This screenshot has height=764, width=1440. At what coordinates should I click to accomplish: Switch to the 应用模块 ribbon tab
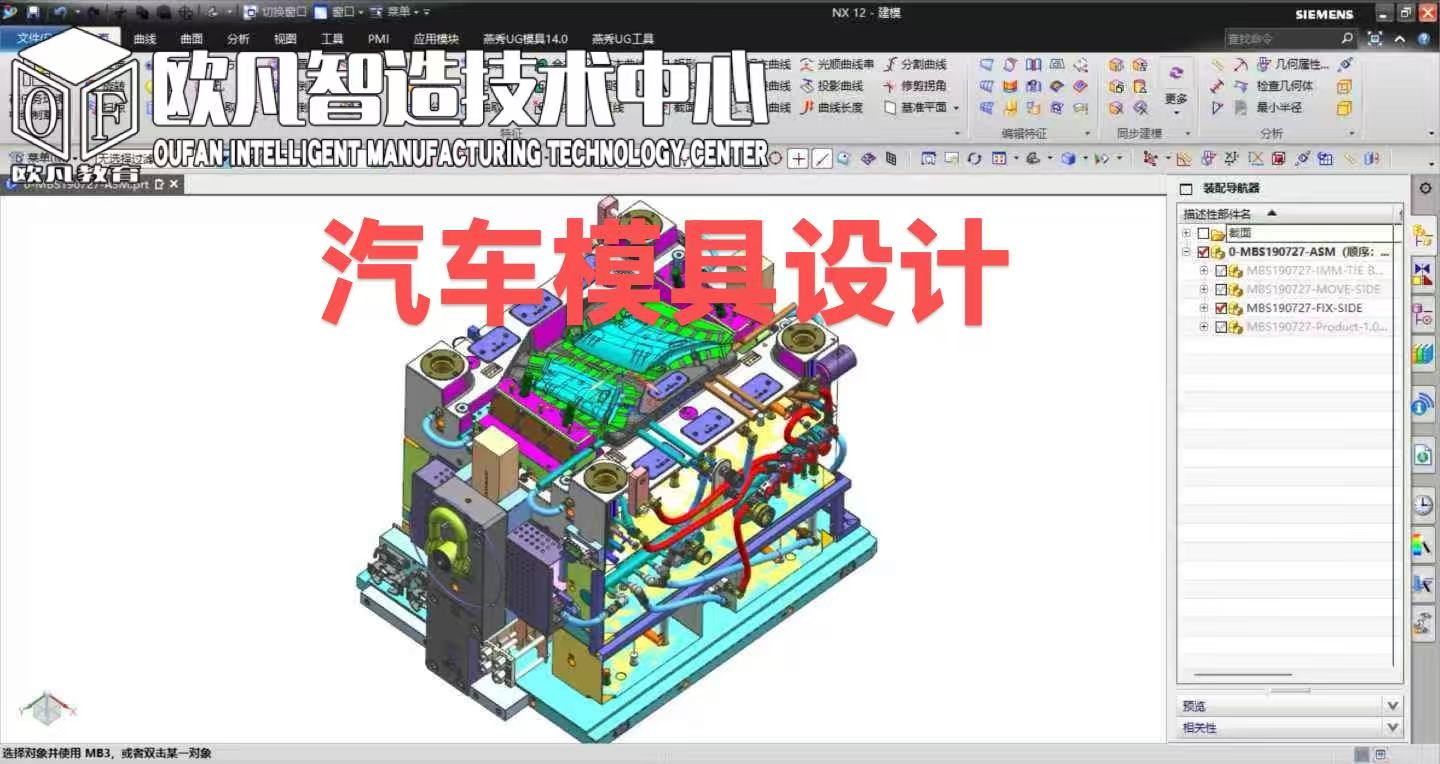pyautogui.click(x=436, y=39)
